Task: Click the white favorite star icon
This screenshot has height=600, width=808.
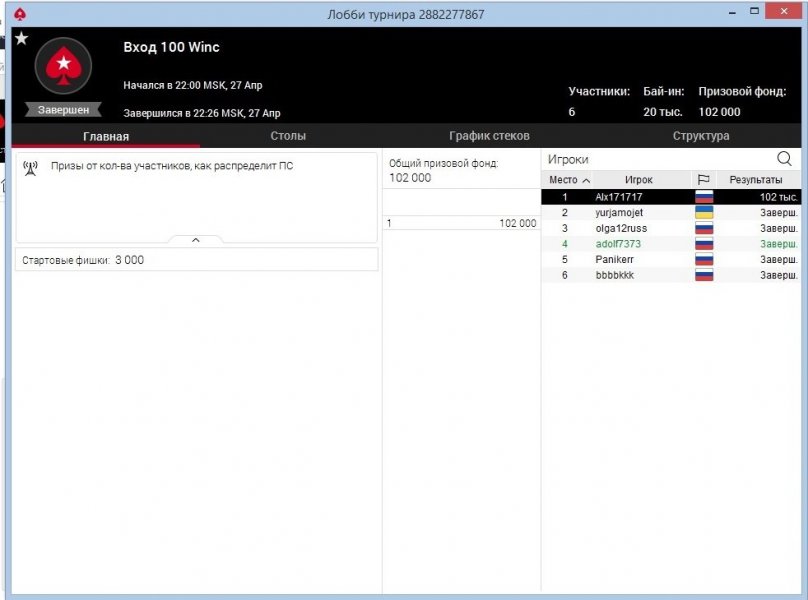Action: click(x=21, y=39)
